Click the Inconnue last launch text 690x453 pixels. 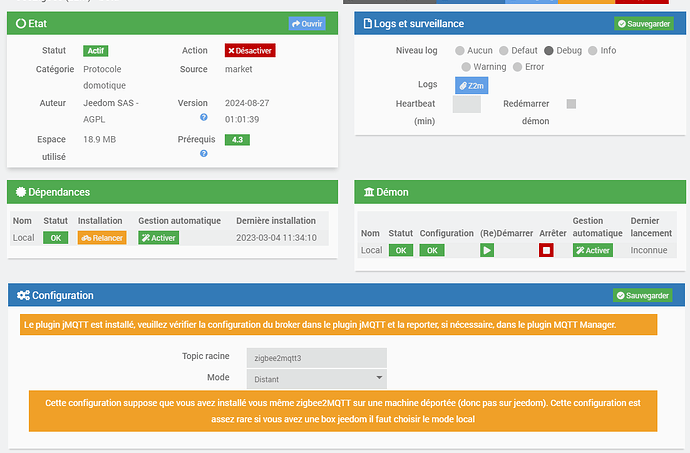[649, 250]
